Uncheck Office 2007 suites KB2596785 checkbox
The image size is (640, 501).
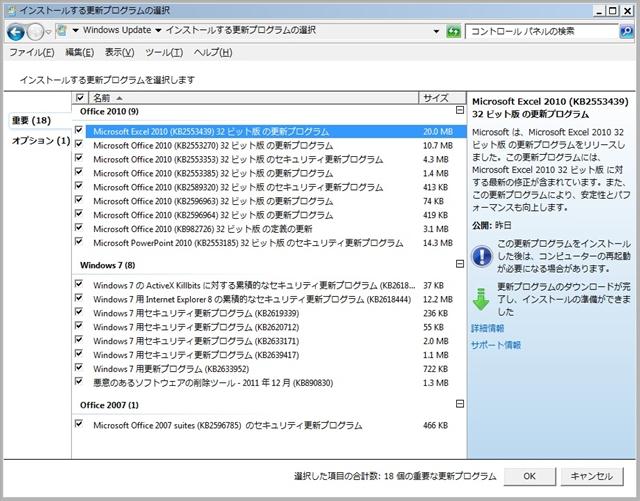(x=79, y=423)
